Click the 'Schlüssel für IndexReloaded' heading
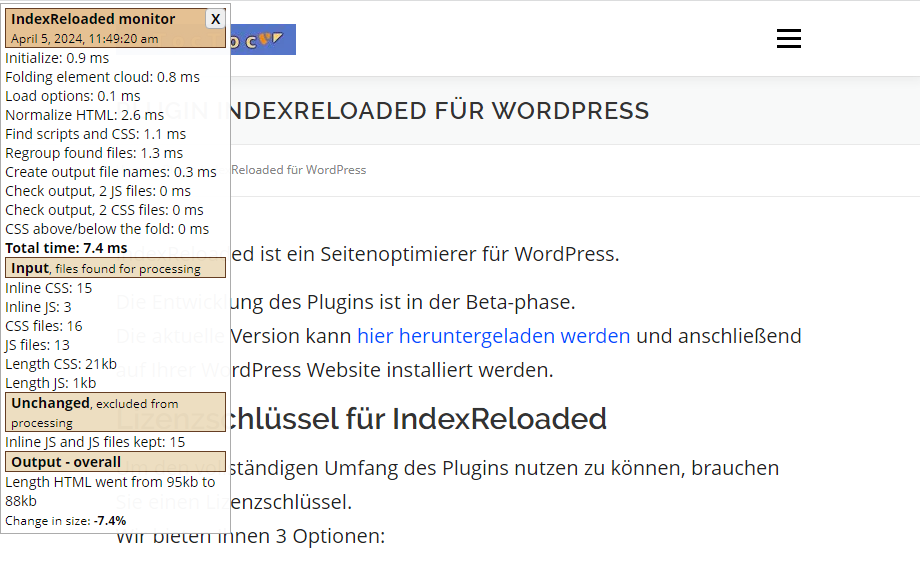The image size is (920, 567). [x=420, y=418]
